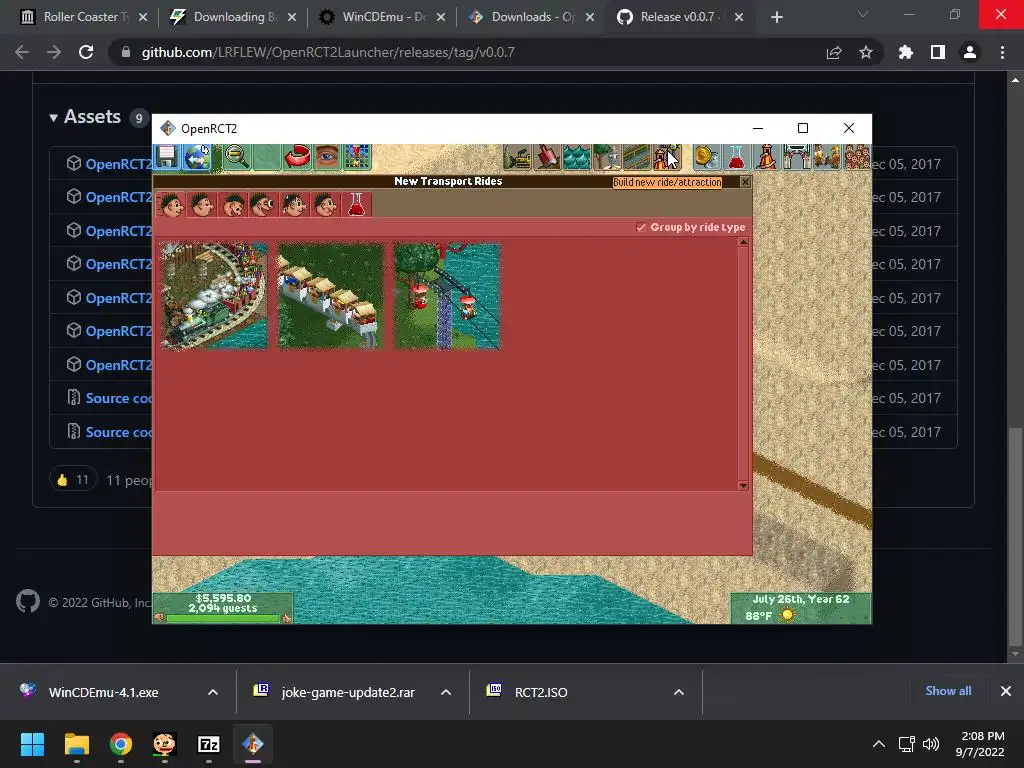1024x768 pixels.
Task: Open finances with the gold coin icon
Action: tap(707, 157)
